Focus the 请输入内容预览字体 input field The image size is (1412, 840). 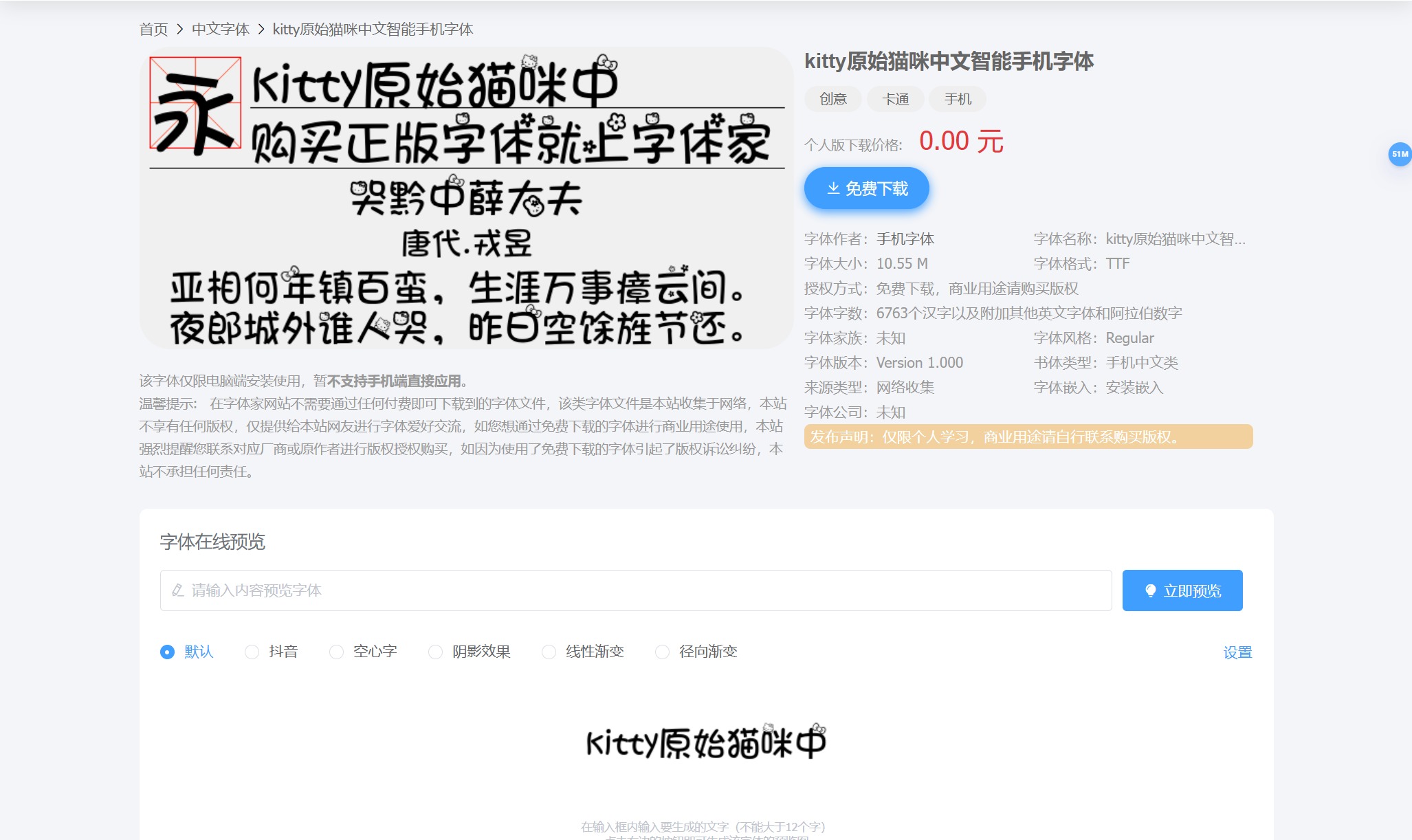point(636,590)
